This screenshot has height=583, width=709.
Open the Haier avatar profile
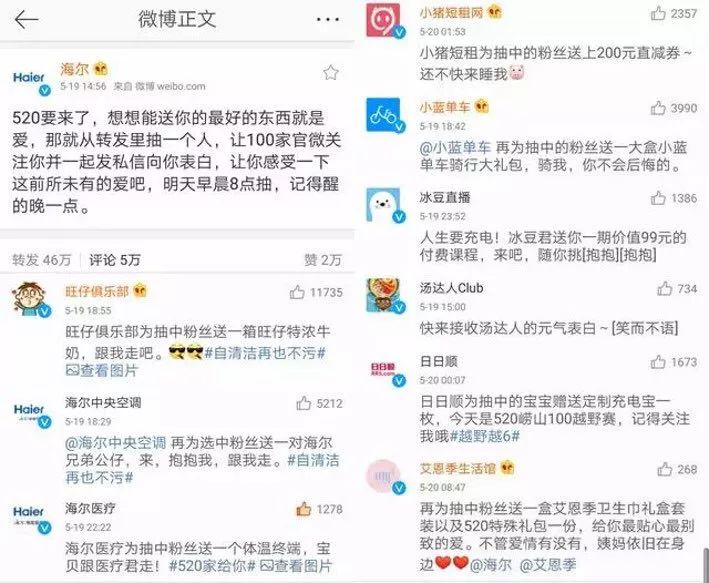(31, 81)
